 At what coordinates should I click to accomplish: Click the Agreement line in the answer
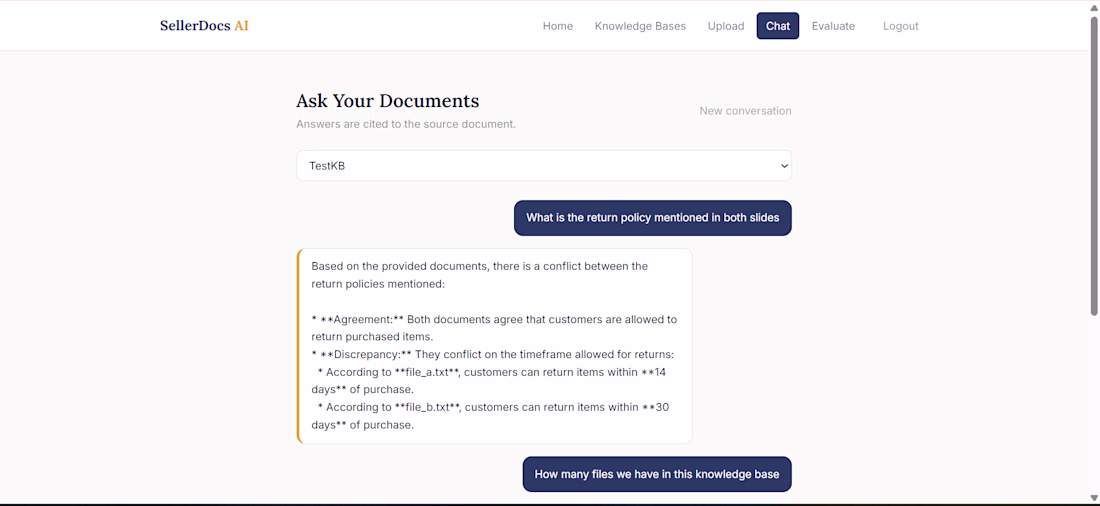click(494, 328)
